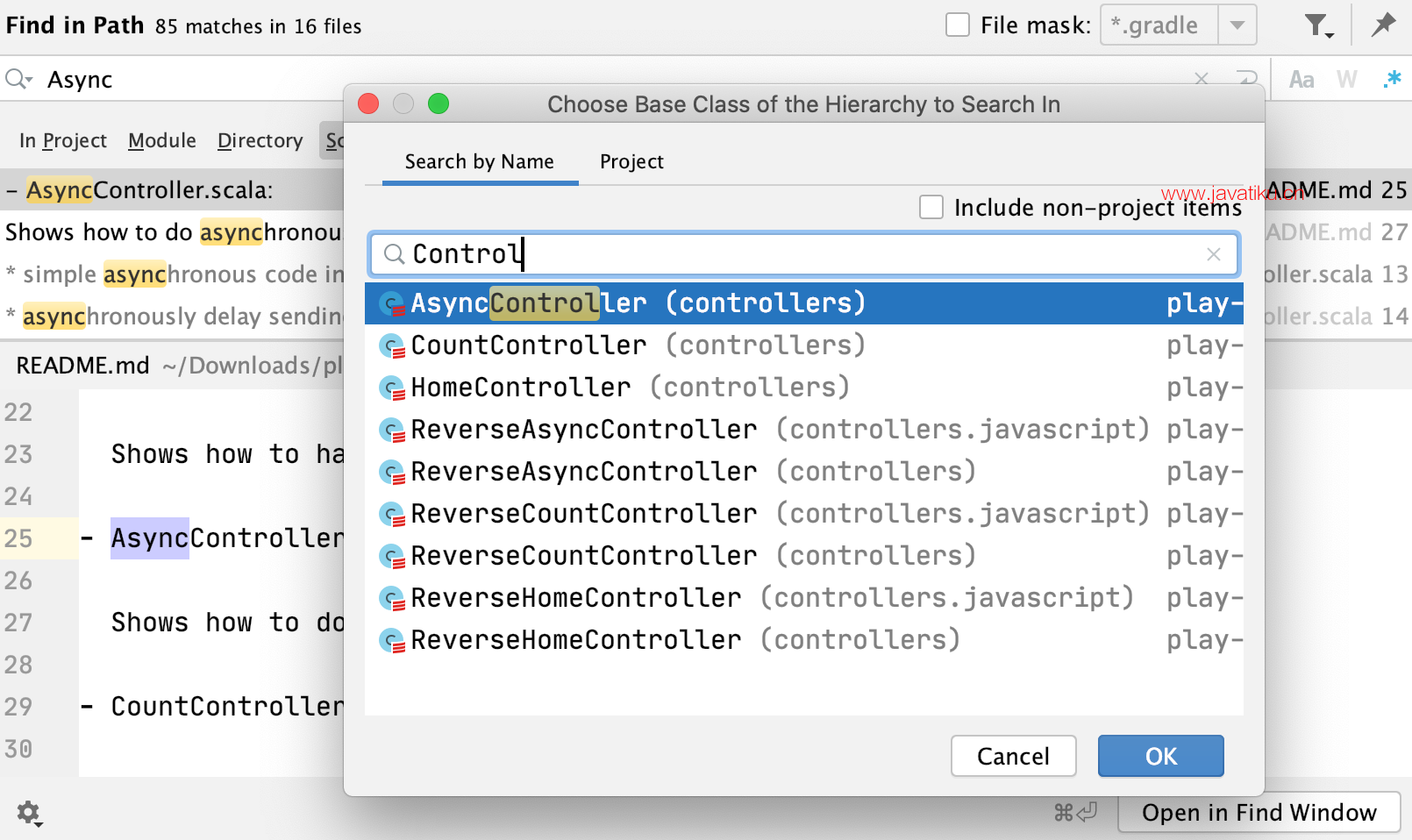Clear the Control search field text
Screen dimensions: 1412x840
1214,254
